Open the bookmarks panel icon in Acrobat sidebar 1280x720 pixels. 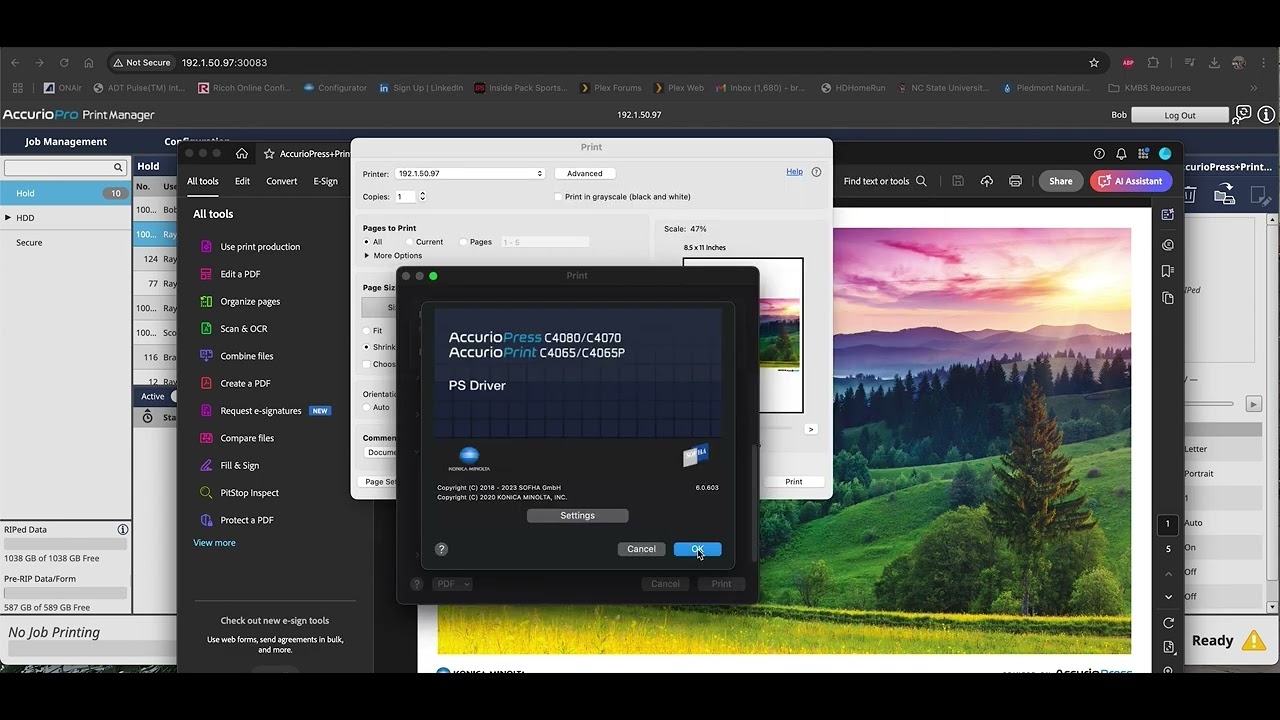coord(1168,271)
